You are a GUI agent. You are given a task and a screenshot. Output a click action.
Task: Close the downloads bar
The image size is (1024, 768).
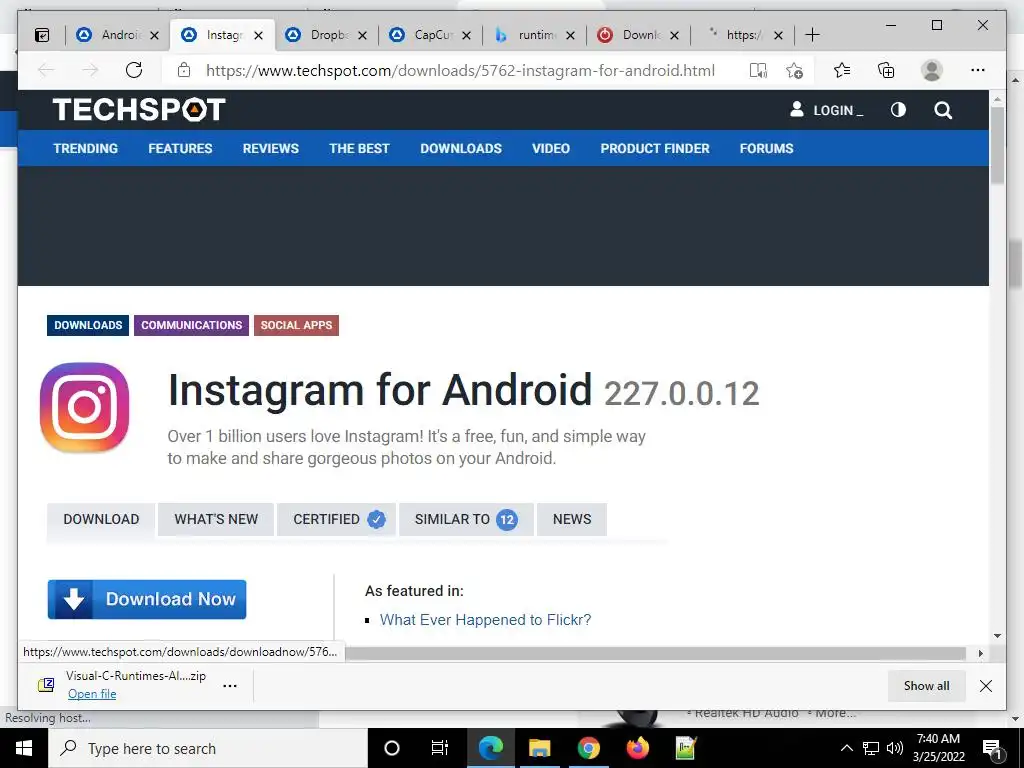point(986,686)
